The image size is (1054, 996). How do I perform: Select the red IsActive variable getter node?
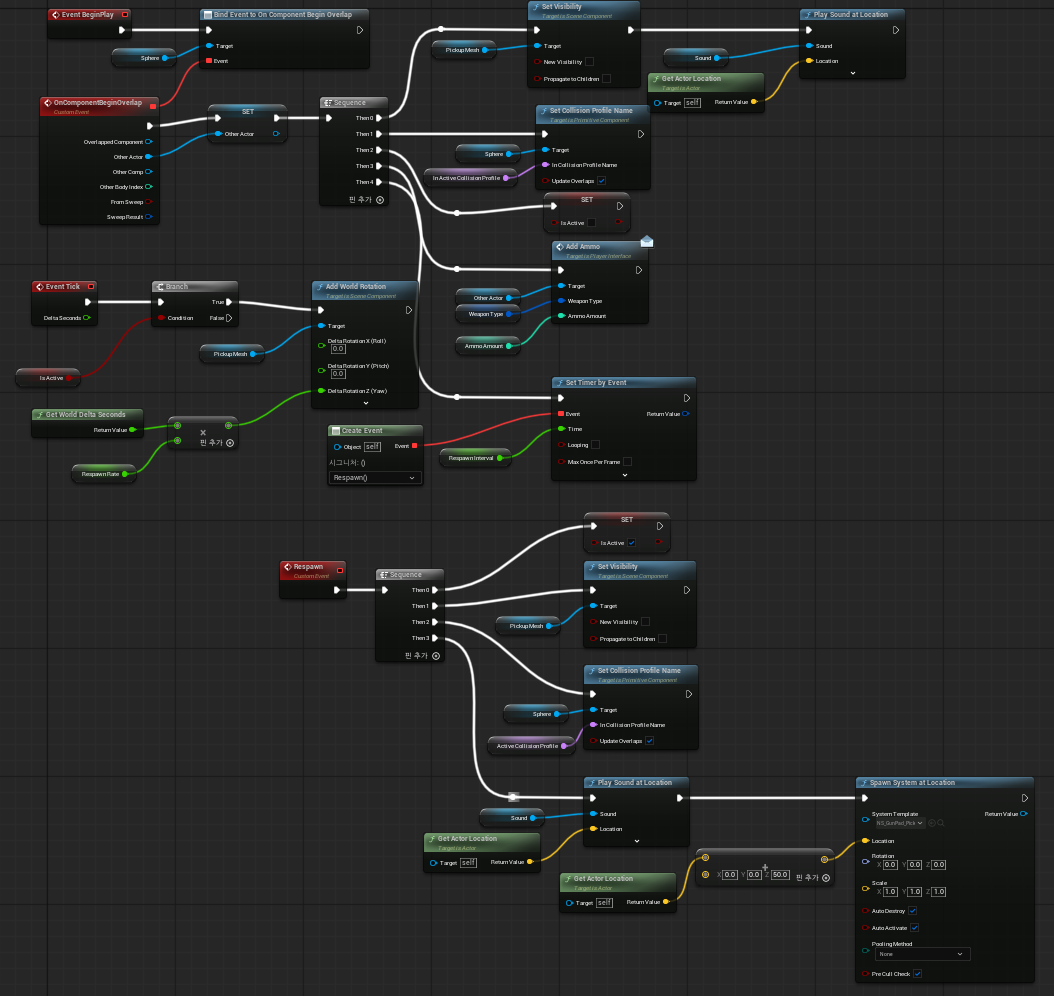click(x=48, y=378)
